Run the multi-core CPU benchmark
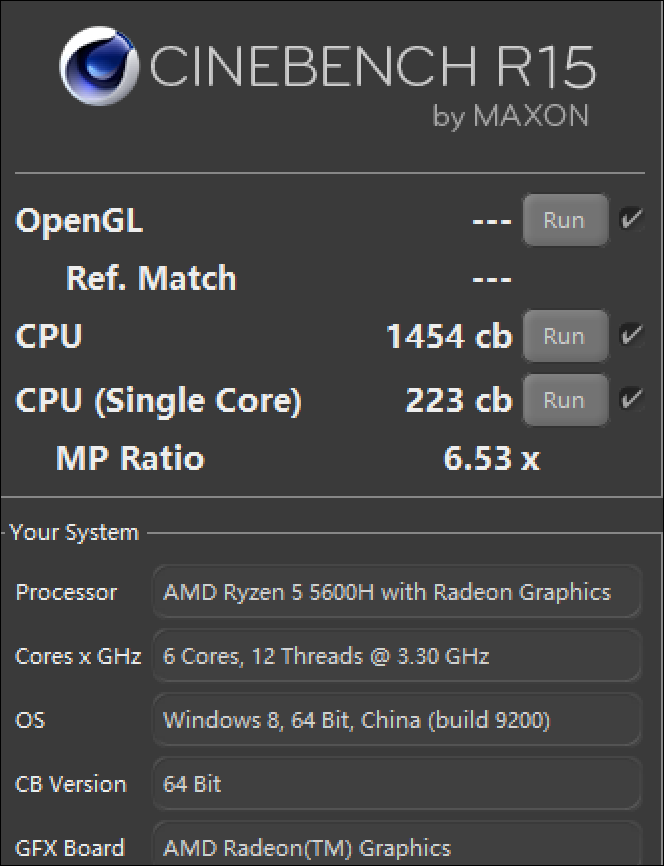 (564, 336)
